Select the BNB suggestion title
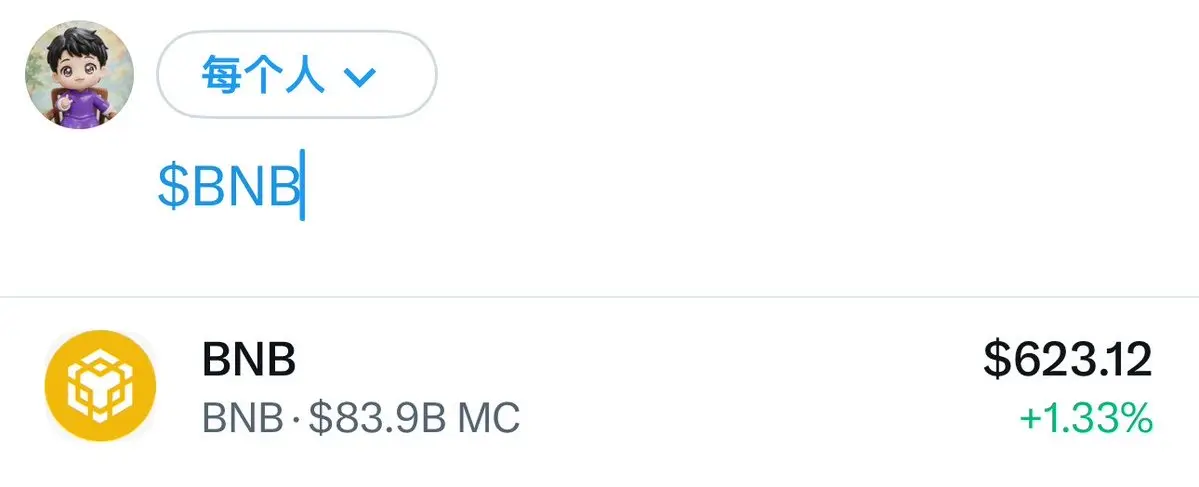Screen dimensions: 1199x487 pos(248,359)
